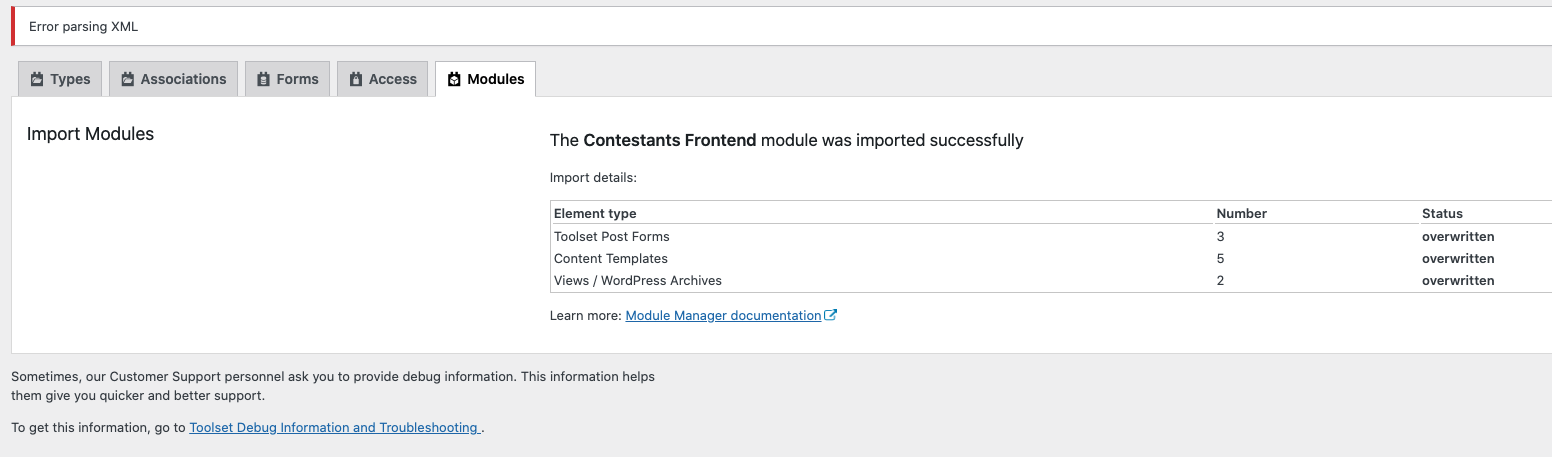Click the Modules tab icon
Image resolution: width=1552 pixels, height=457 pixels.
click(454, 79)
